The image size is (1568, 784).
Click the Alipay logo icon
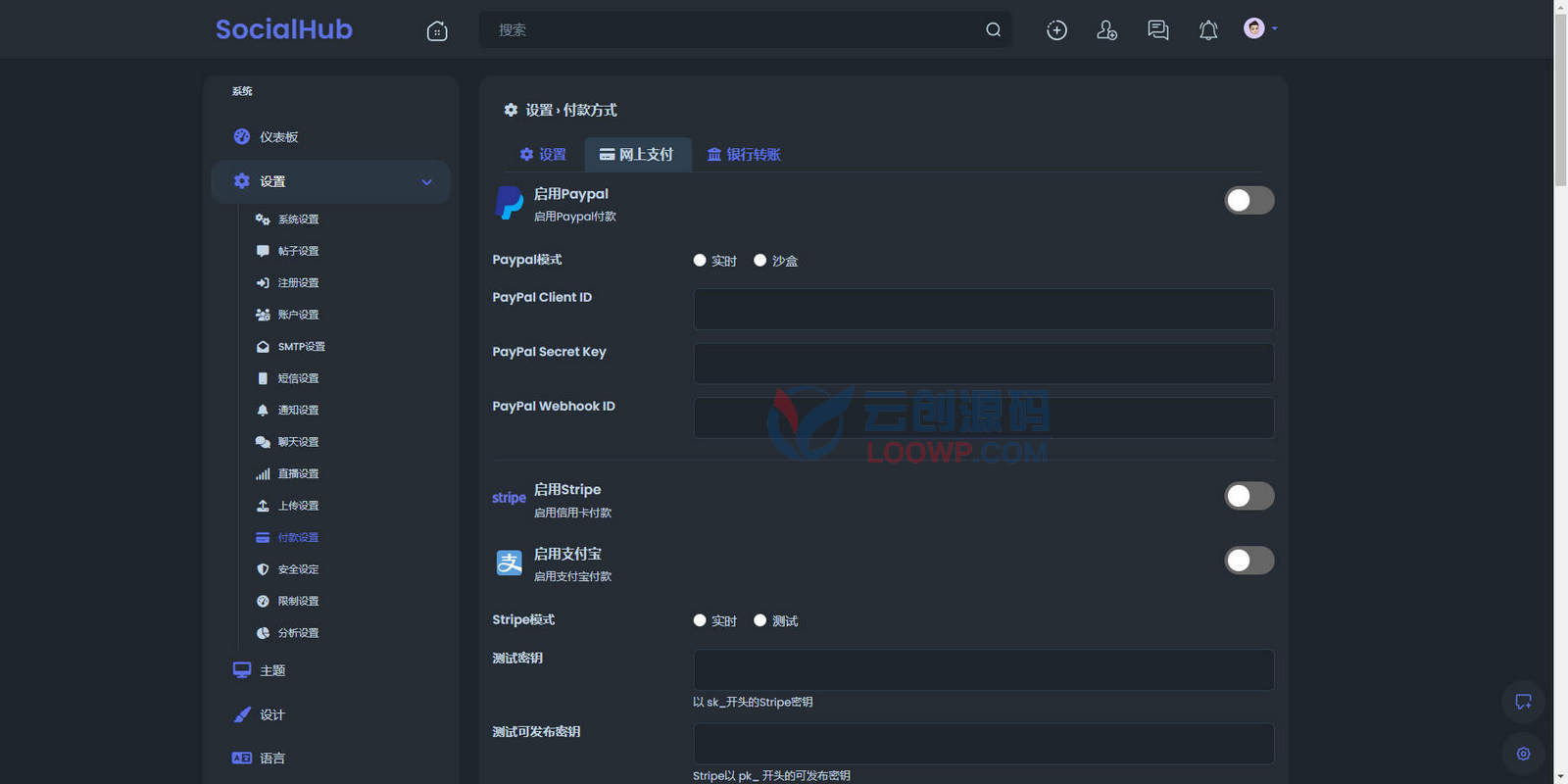click(510, 563)
